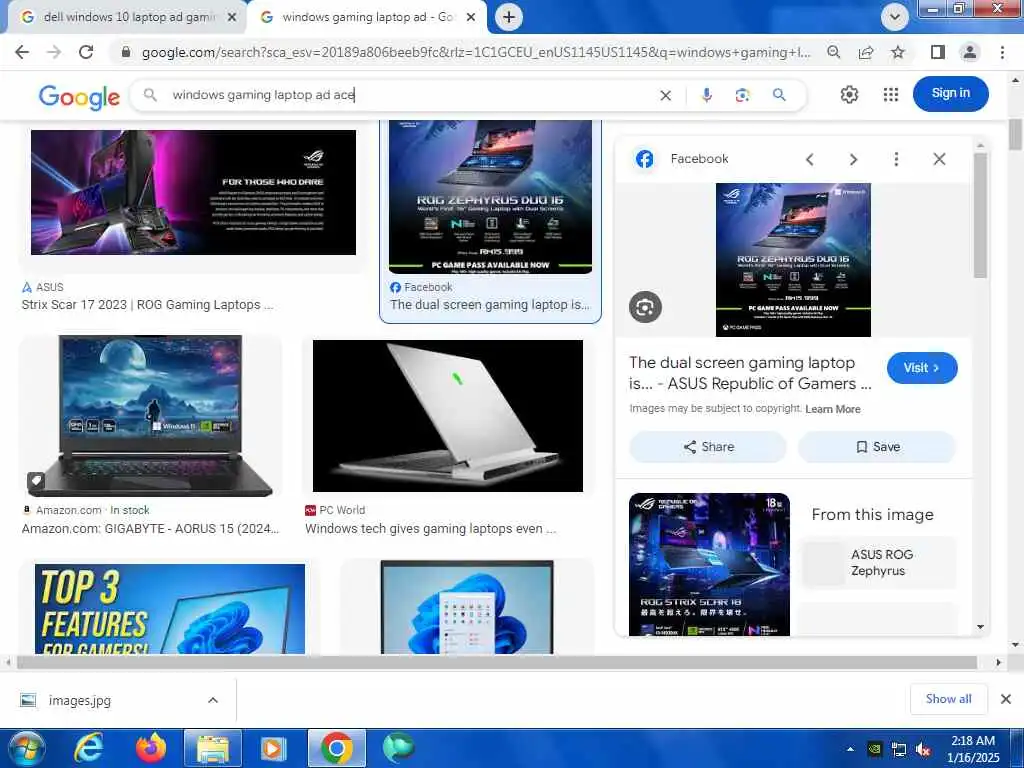Screen dimensions: 1024x768
Task: Open a new tab with the plus button
Action: [509, 17]
